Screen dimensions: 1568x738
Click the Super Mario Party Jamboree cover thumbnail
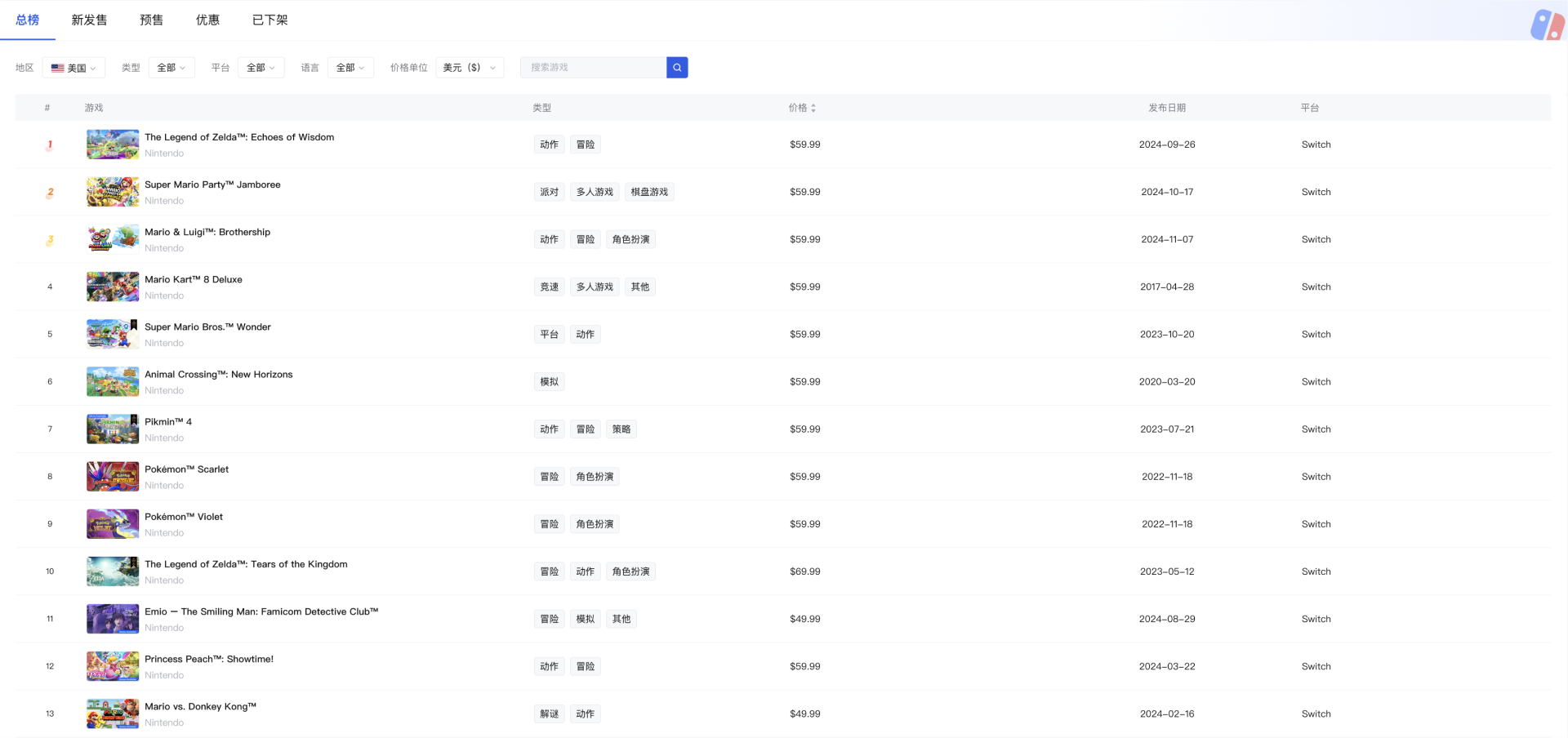113,192
